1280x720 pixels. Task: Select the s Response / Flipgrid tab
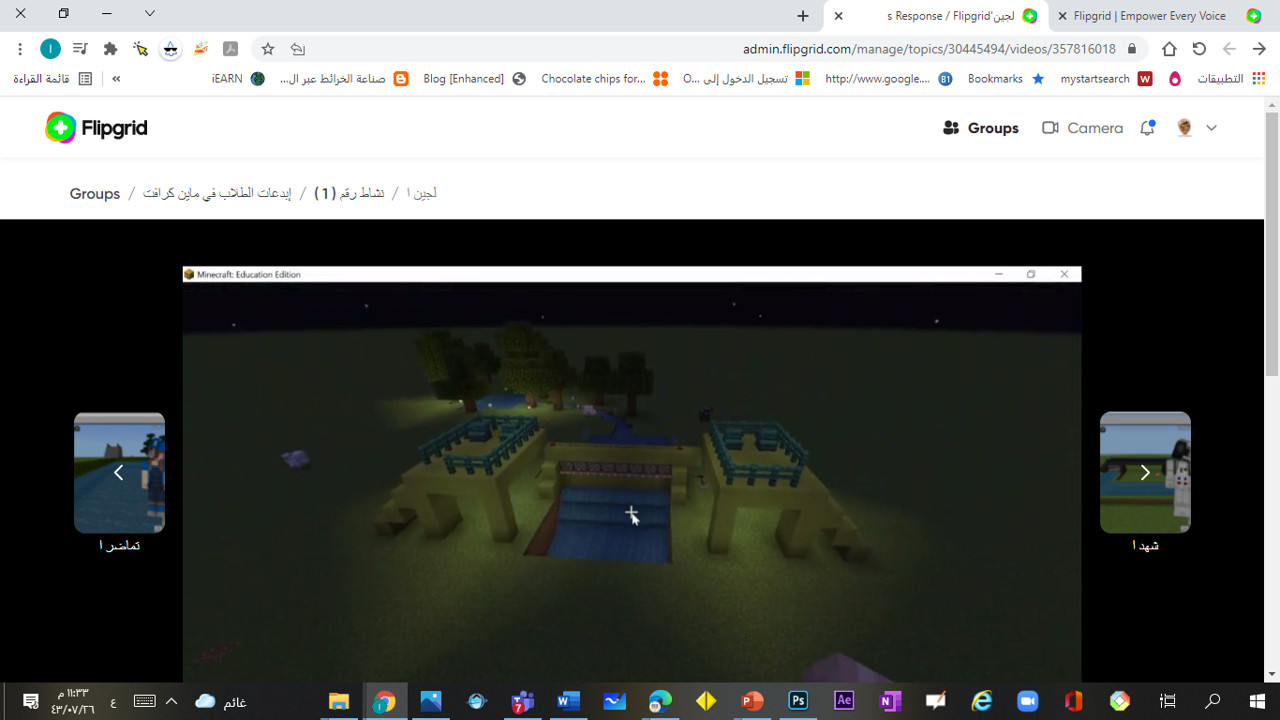pos(950,15)
